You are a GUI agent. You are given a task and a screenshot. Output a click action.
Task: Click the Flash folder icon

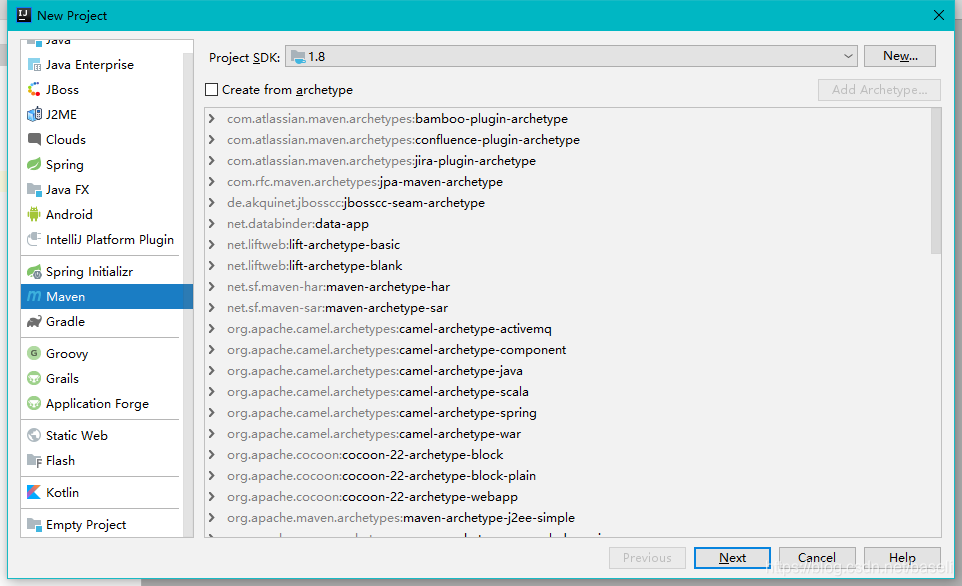(x=34, y=461)
